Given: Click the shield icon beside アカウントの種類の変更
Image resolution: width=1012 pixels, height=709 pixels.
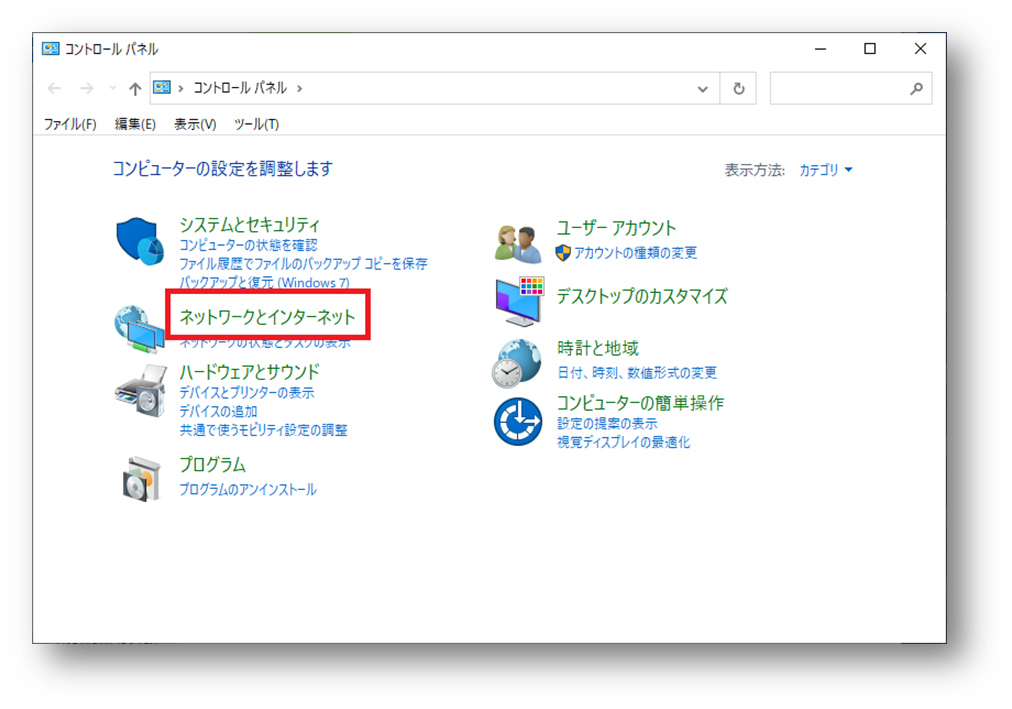Looking at the screenshot, I should pyautogui.click(x=563, y=253).
